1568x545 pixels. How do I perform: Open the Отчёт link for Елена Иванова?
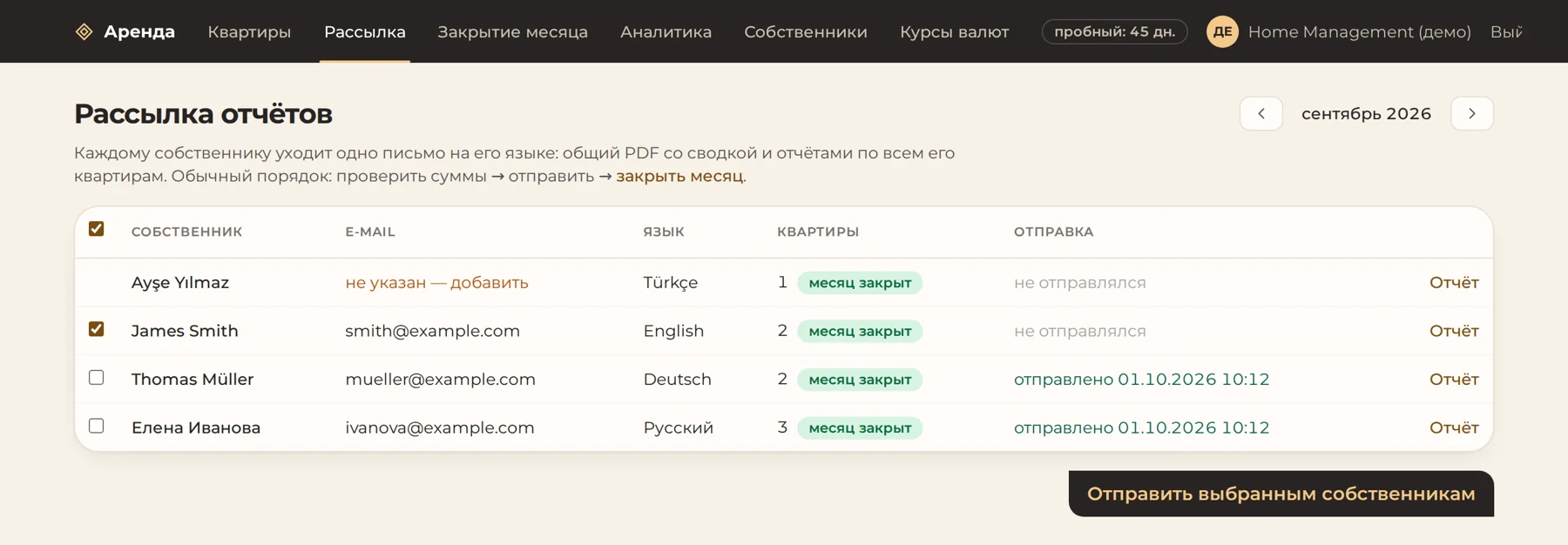tap(1454, 427)
